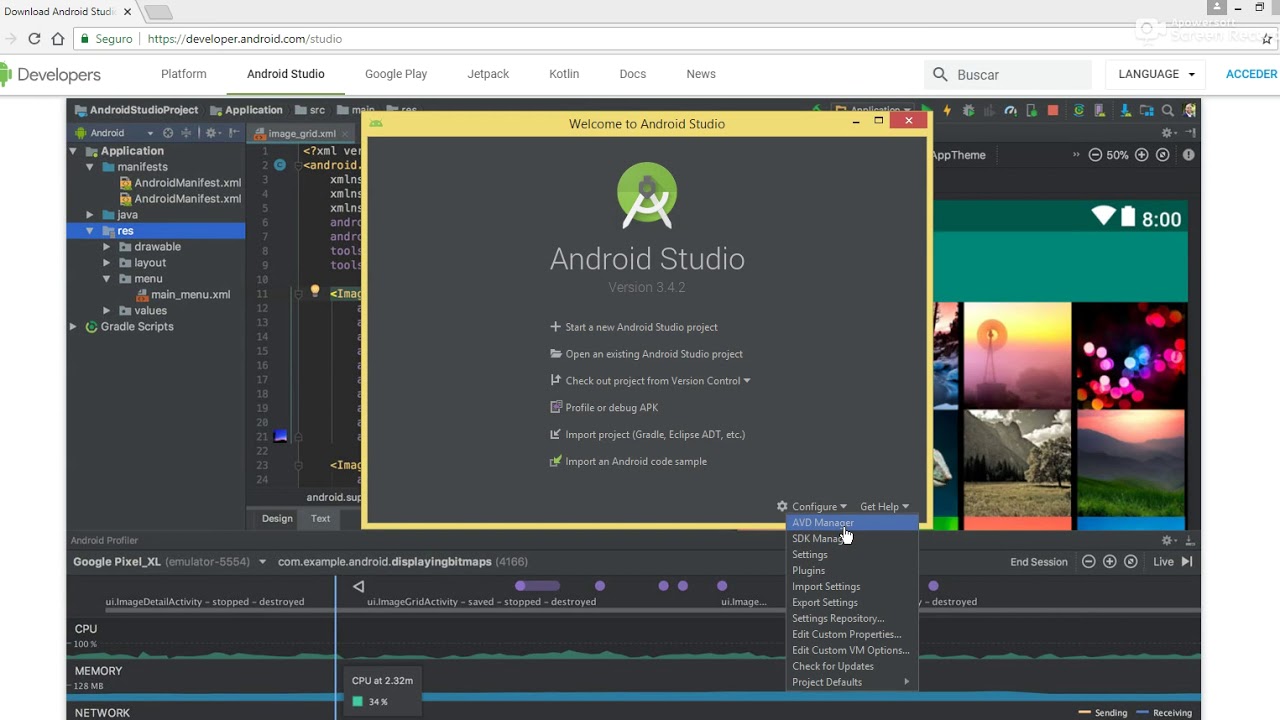Click collapse all icon in Project panel
The width and height of the screenshot is (1280, 720).
186,133
